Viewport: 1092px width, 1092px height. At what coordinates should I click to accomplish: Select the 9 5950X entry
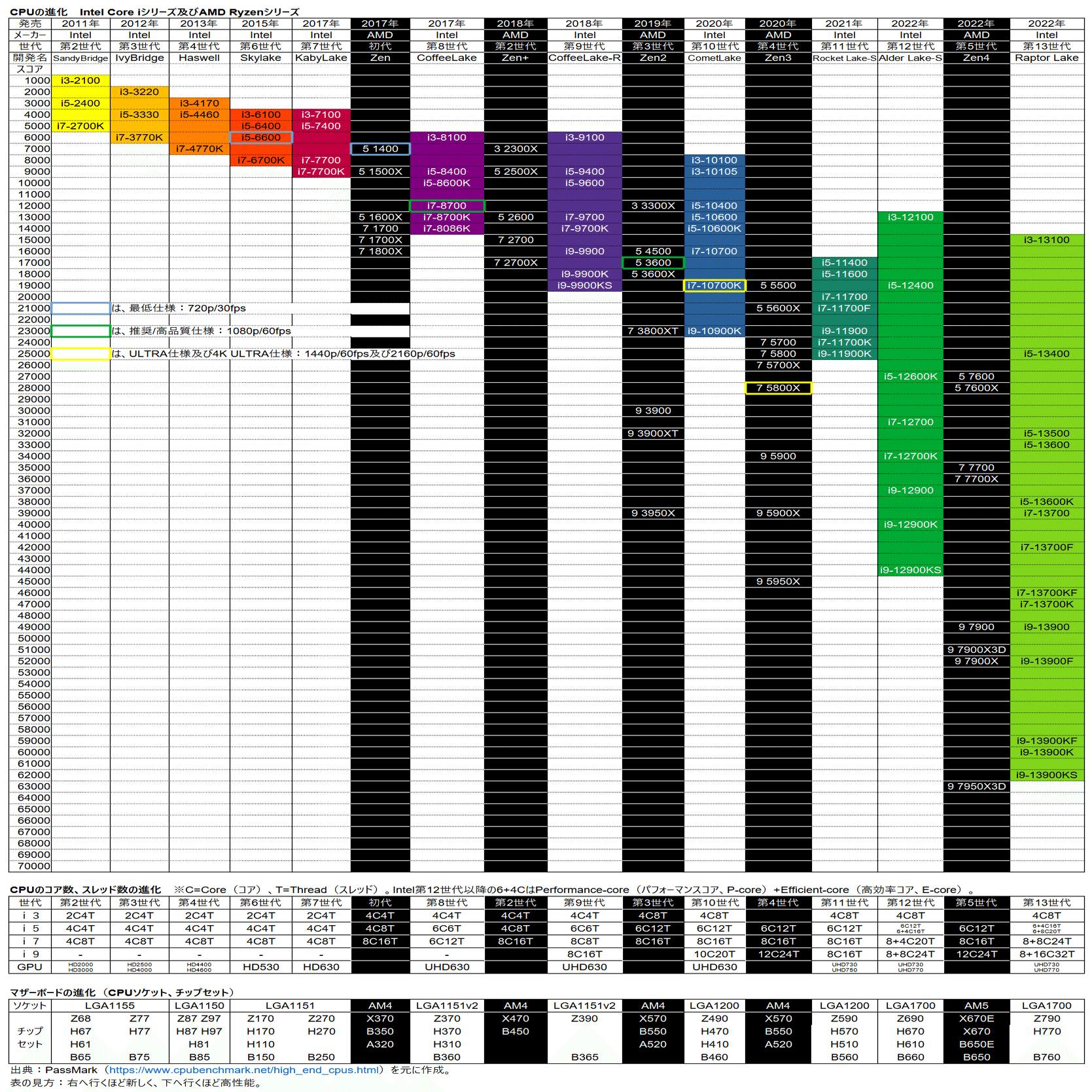(778, 582)
